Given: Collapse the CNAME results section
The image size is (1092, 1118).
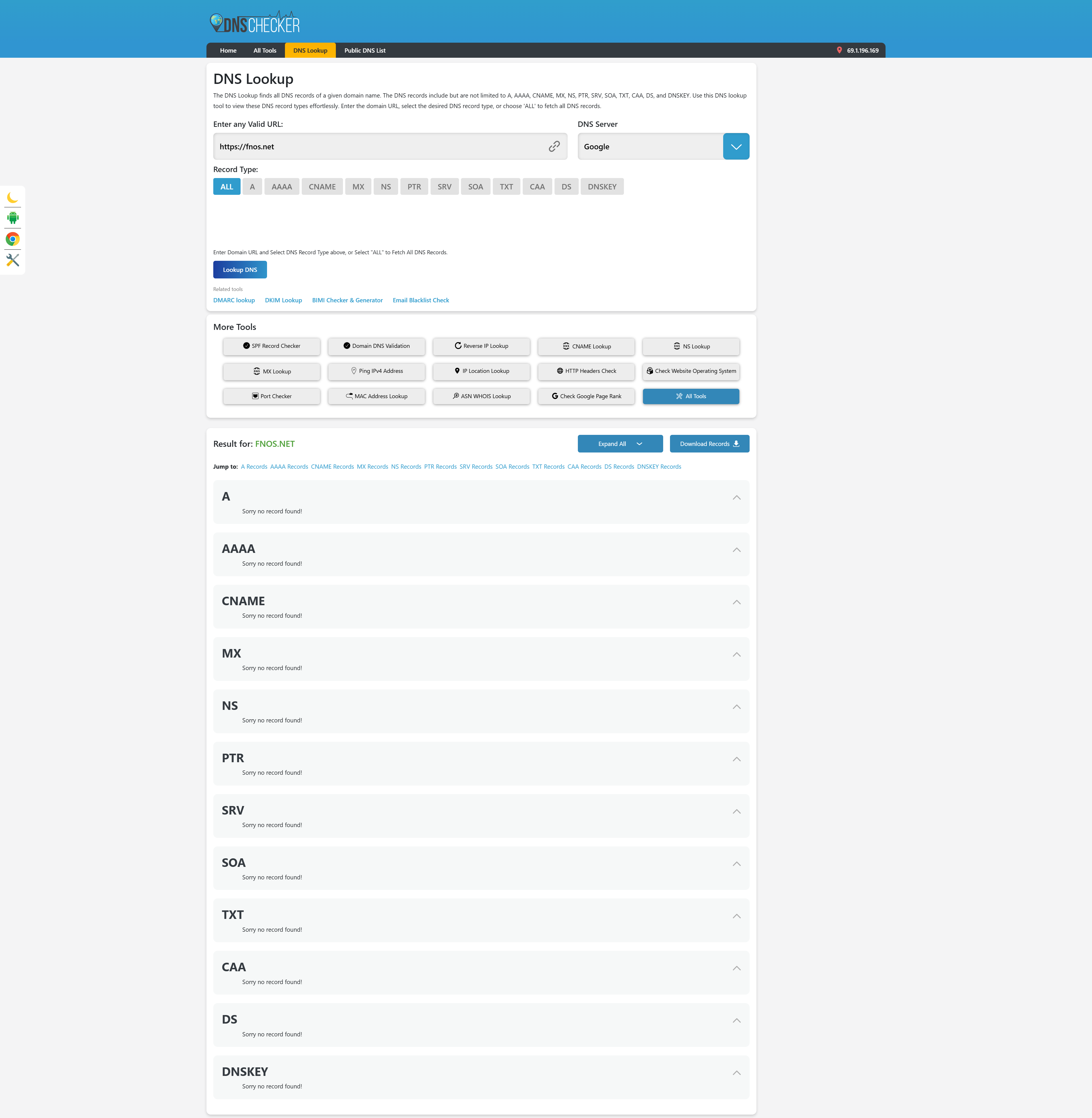Looking at the screenshot, I should [x=737, y=602].
